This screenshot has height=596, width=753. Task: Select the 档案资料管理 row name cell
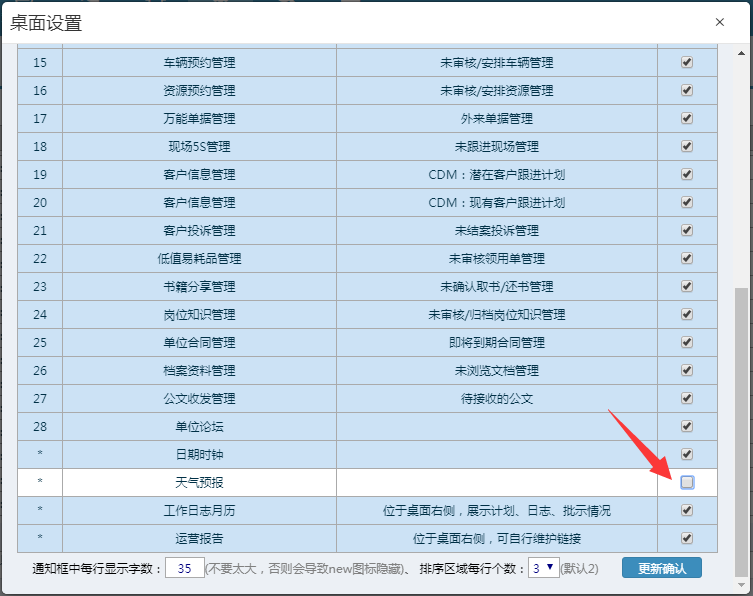click(x=199, y=370)
